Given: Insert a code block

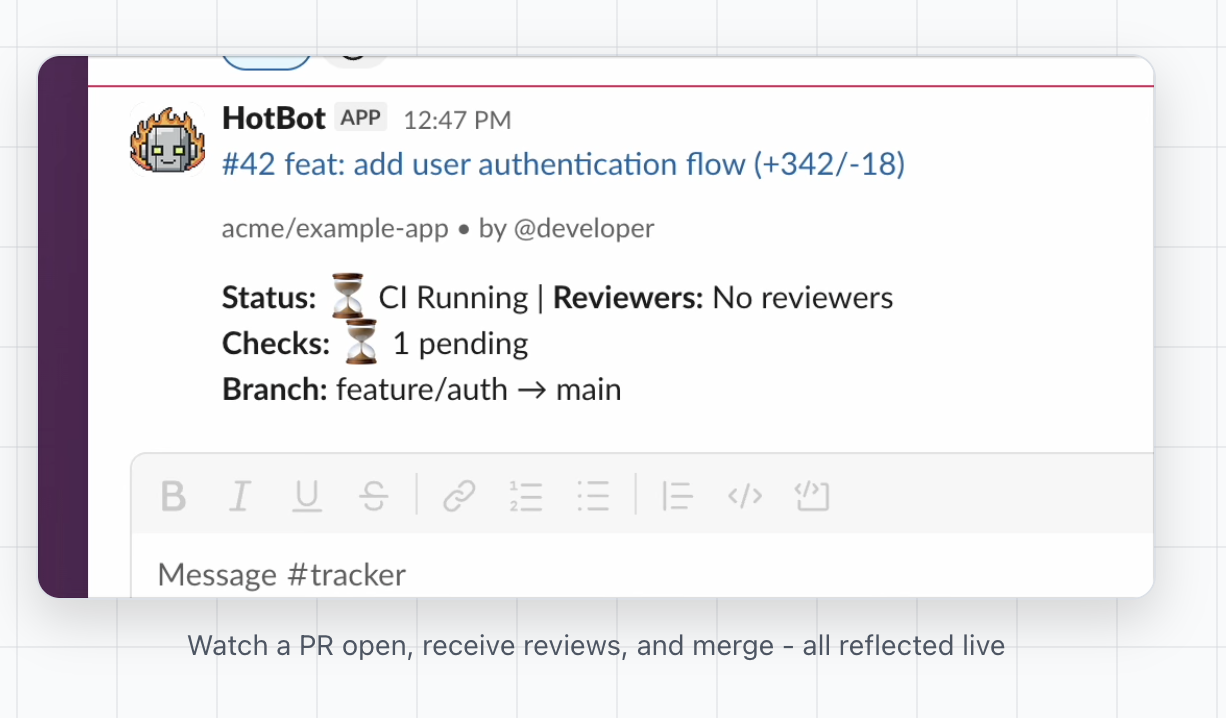Looking at the screenshot, I should 812,496.
